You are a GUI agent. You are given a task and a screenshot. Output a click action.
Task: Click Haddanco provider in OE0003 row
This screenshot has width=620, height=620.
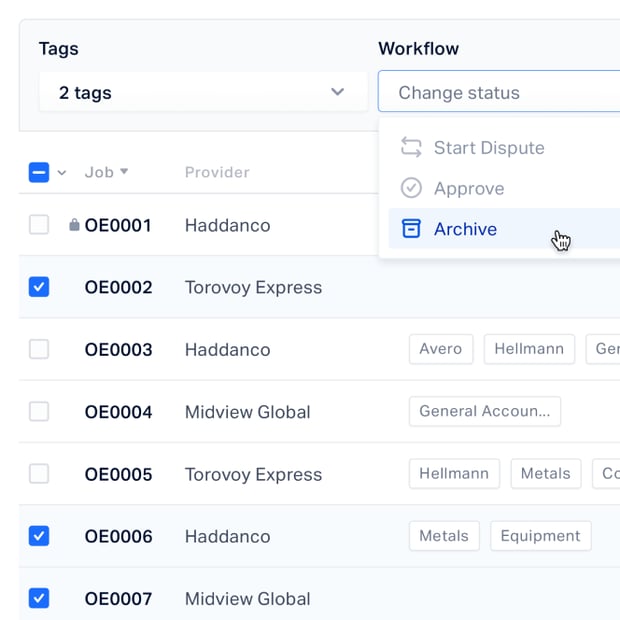(228, 350)
